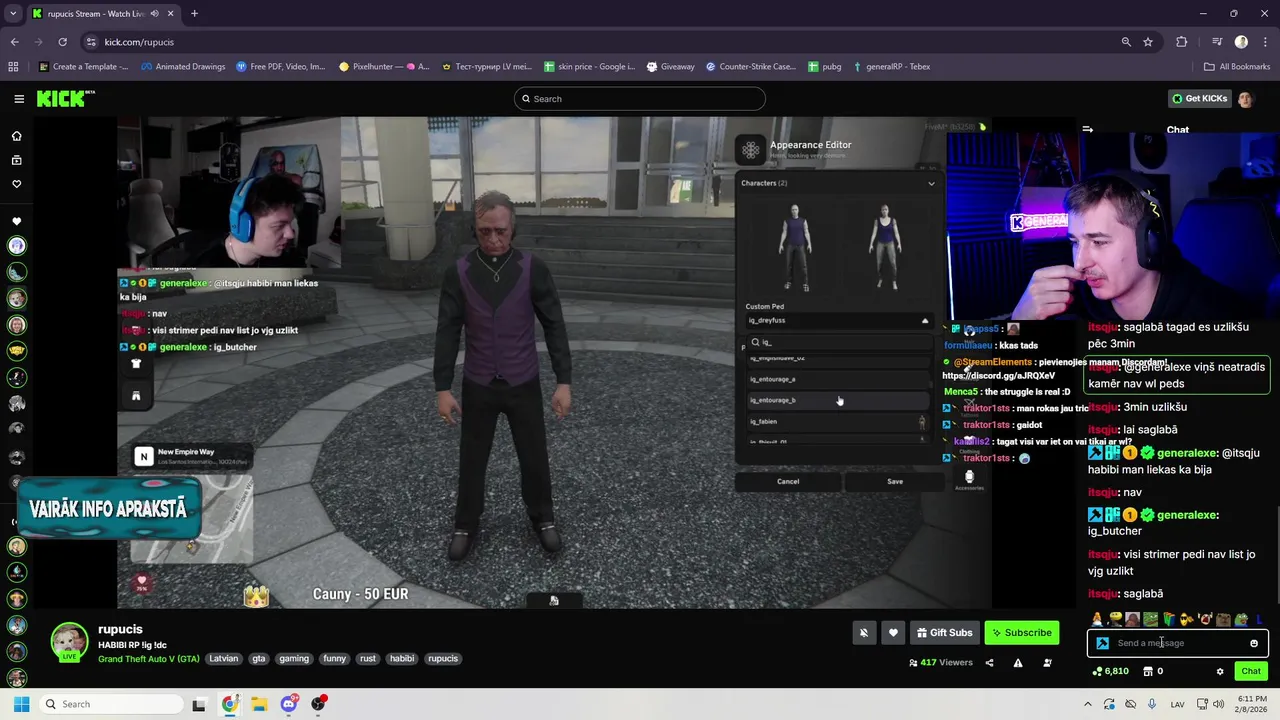The height and width of the screenshot is (720, 1280).
Task: Choose ig_entourage_b from ped list
Action: [838, 400]
